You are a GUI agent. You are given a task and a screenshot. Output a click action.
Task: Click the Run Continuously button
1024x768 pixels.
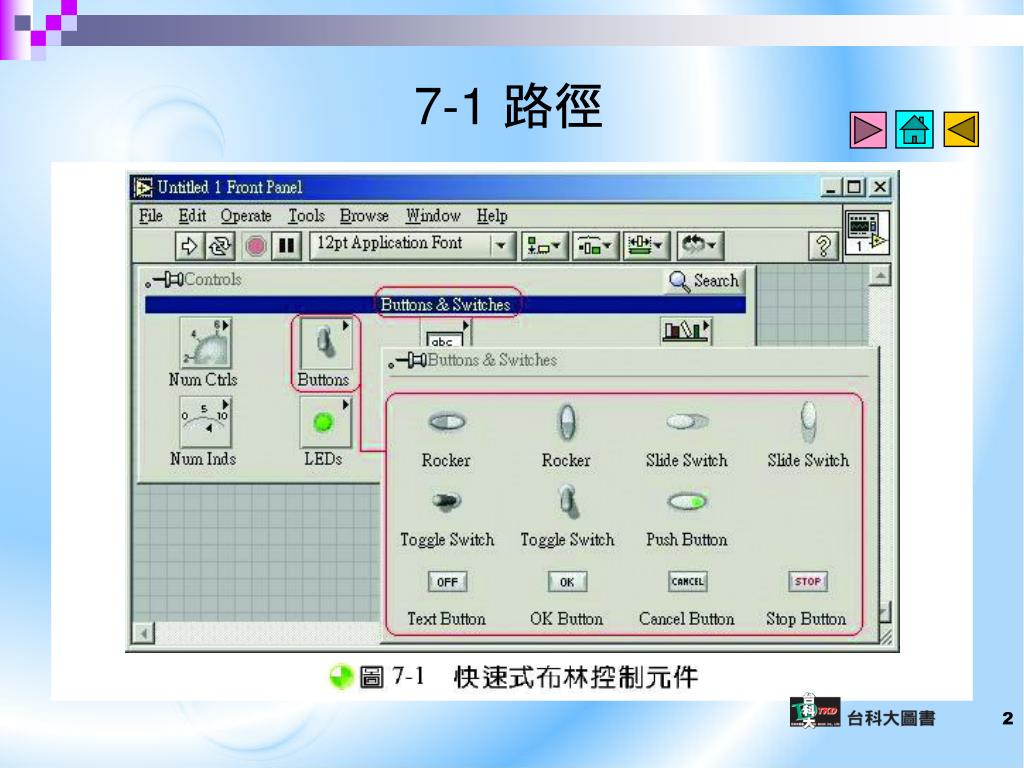coord(220,246)
